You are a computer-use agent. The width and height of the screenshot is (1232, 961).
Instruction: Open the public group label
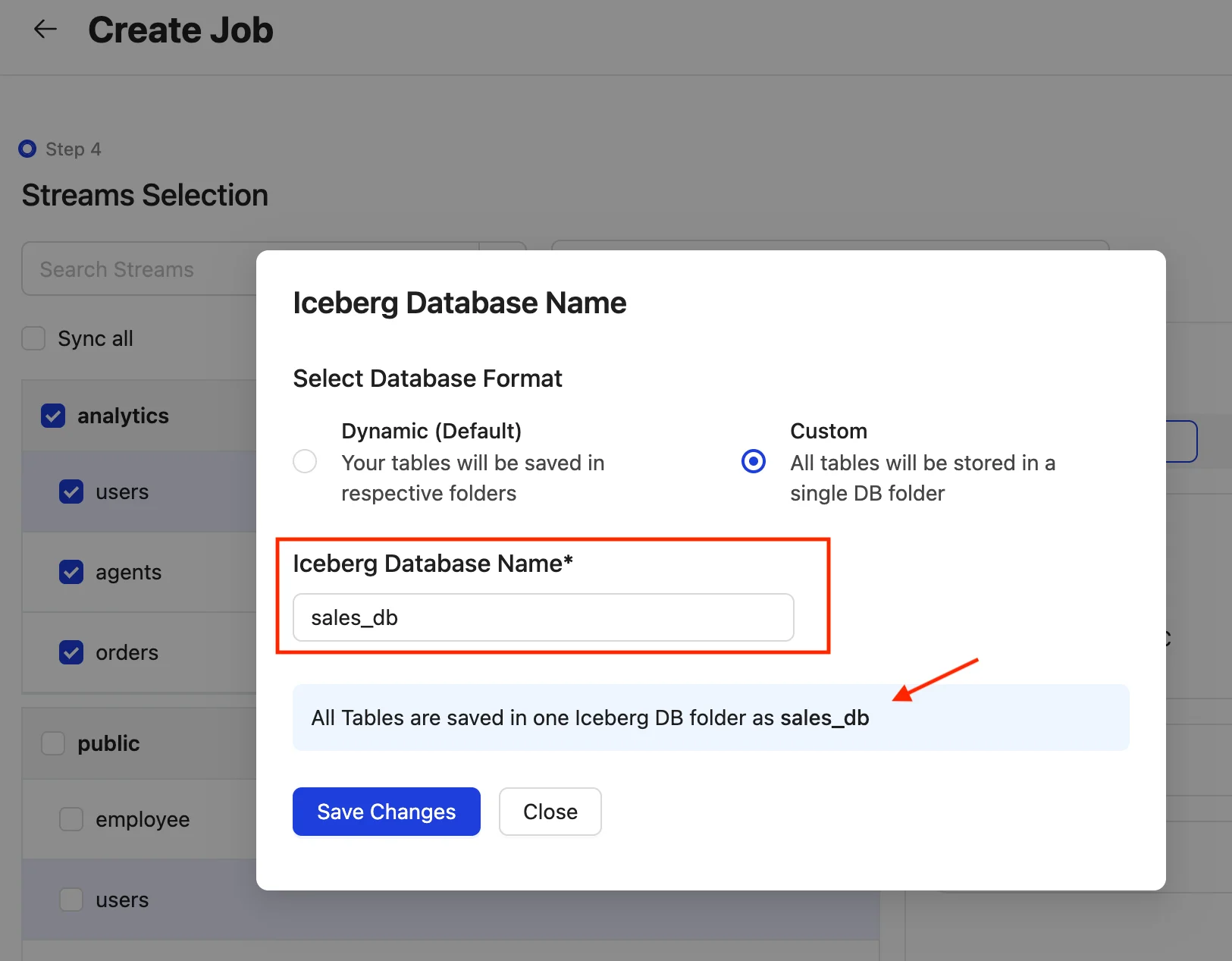108,743
